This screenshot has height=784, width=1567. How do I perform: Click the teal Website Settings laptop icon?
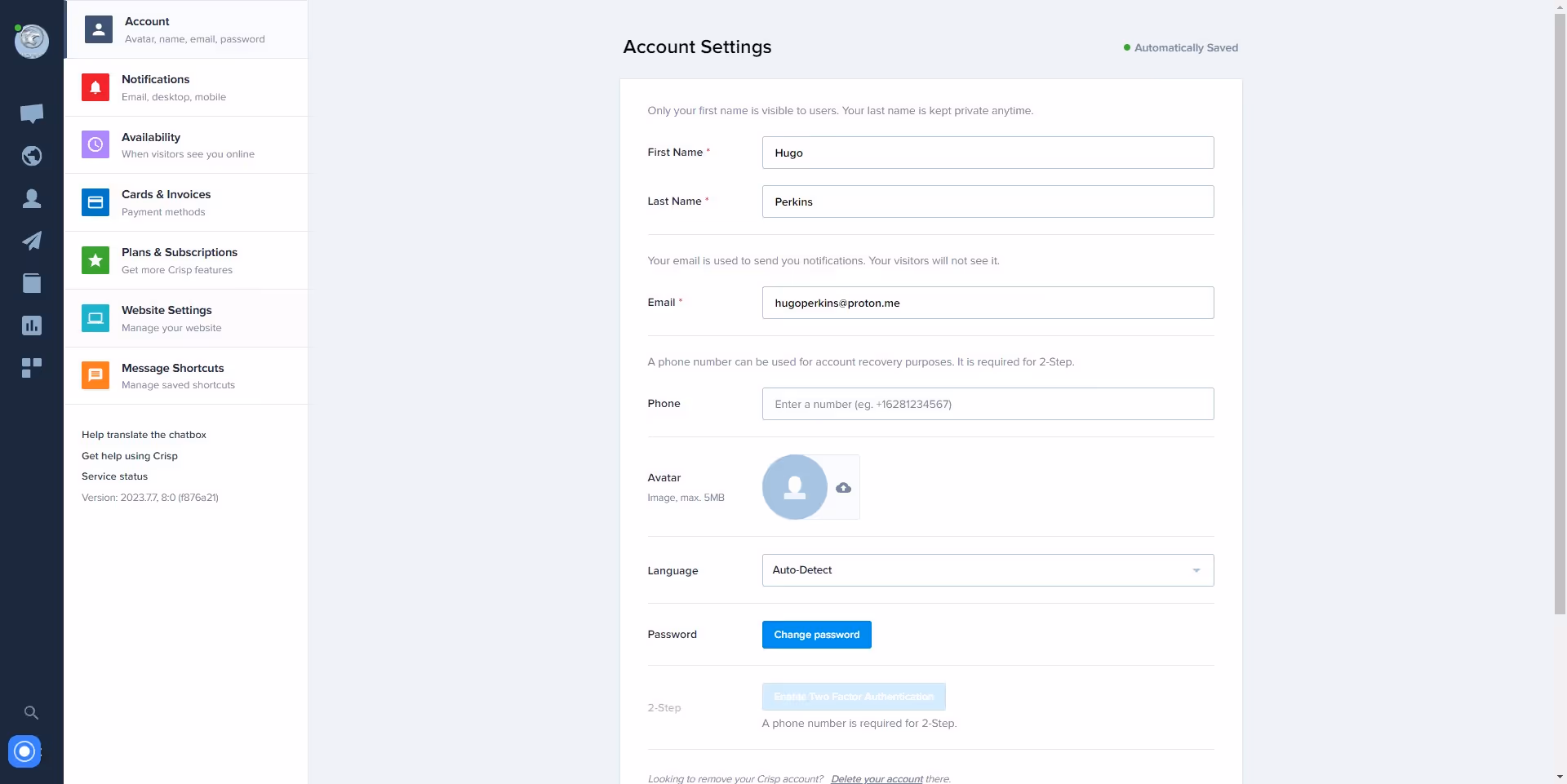tap(95, 318)
